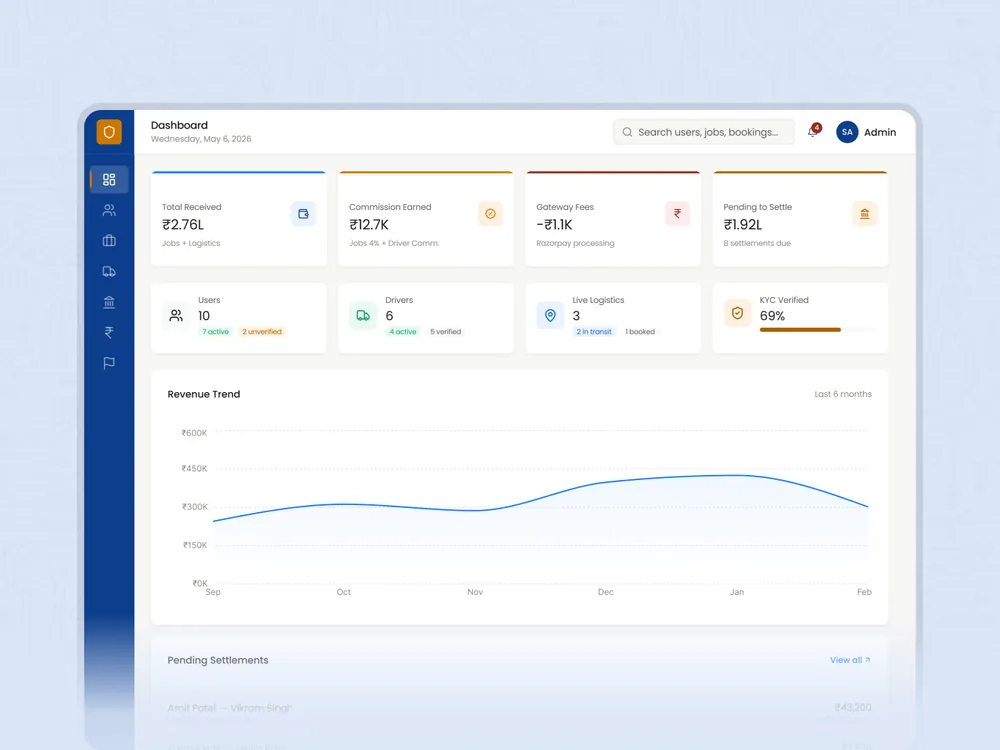Click the 5 verified drivers label
This screenshot has width=1000, height=750.
click(x=445, y=332)
